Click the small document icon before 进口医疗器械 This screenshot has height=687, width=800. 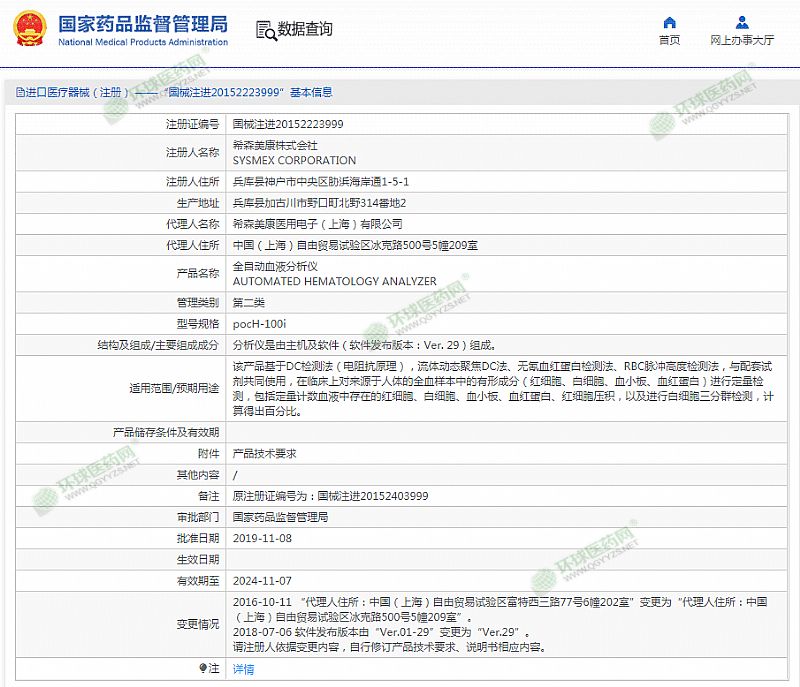(19, 92)
